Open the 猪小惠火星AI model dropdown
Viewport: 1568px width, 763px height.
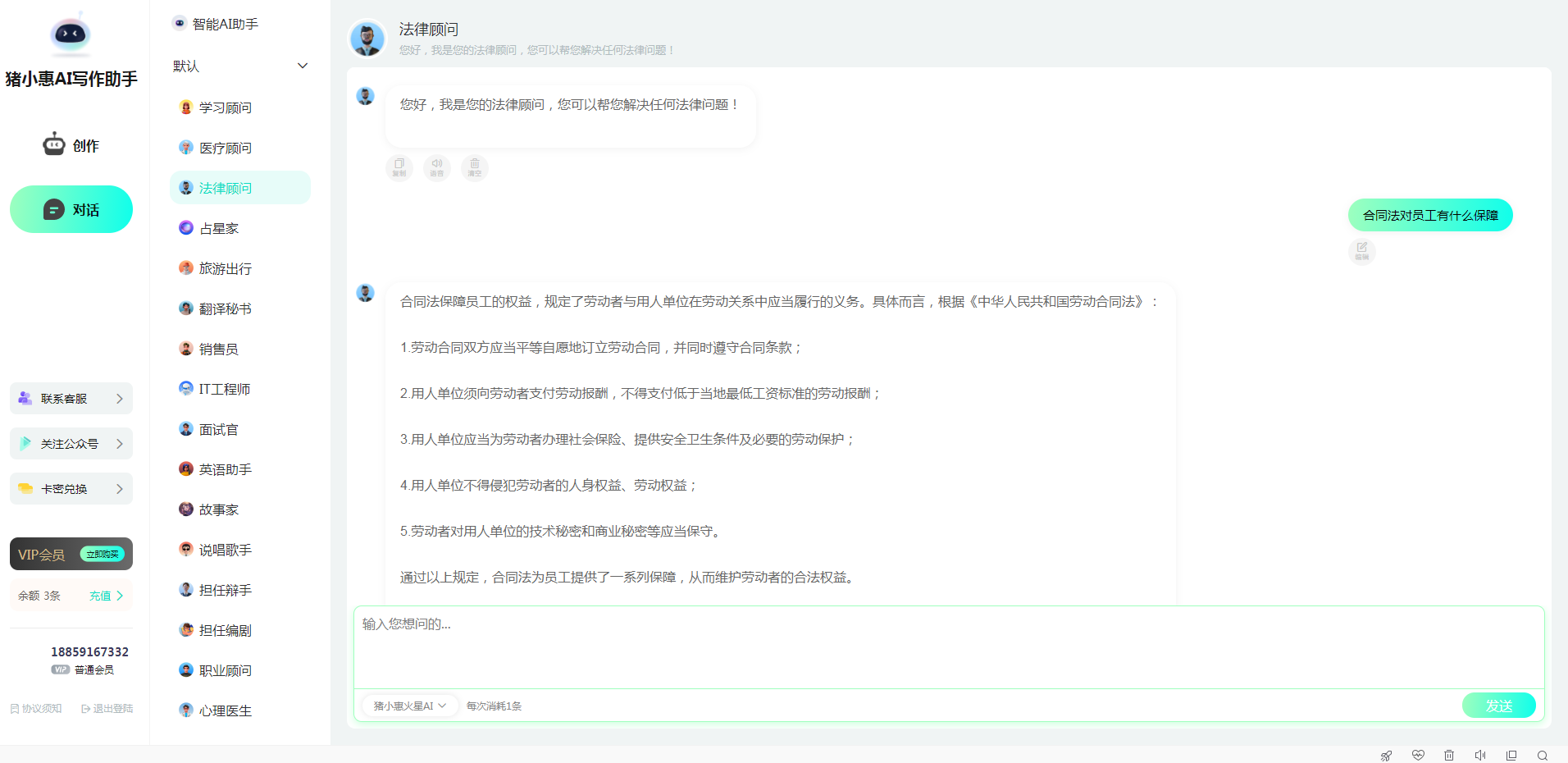point(409,706)
